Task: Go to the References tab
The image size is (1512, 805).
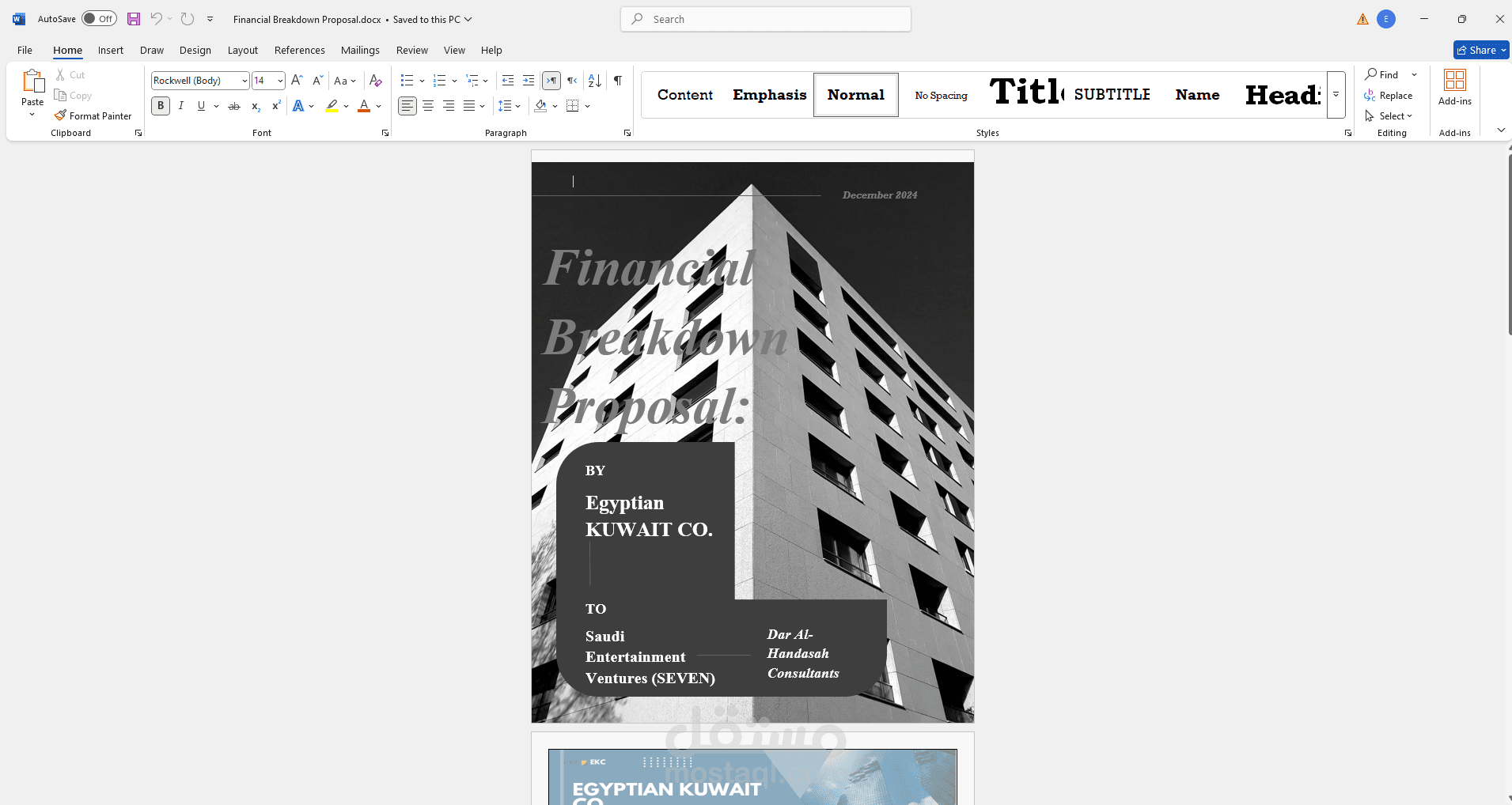Action: [x=300, y=50]
